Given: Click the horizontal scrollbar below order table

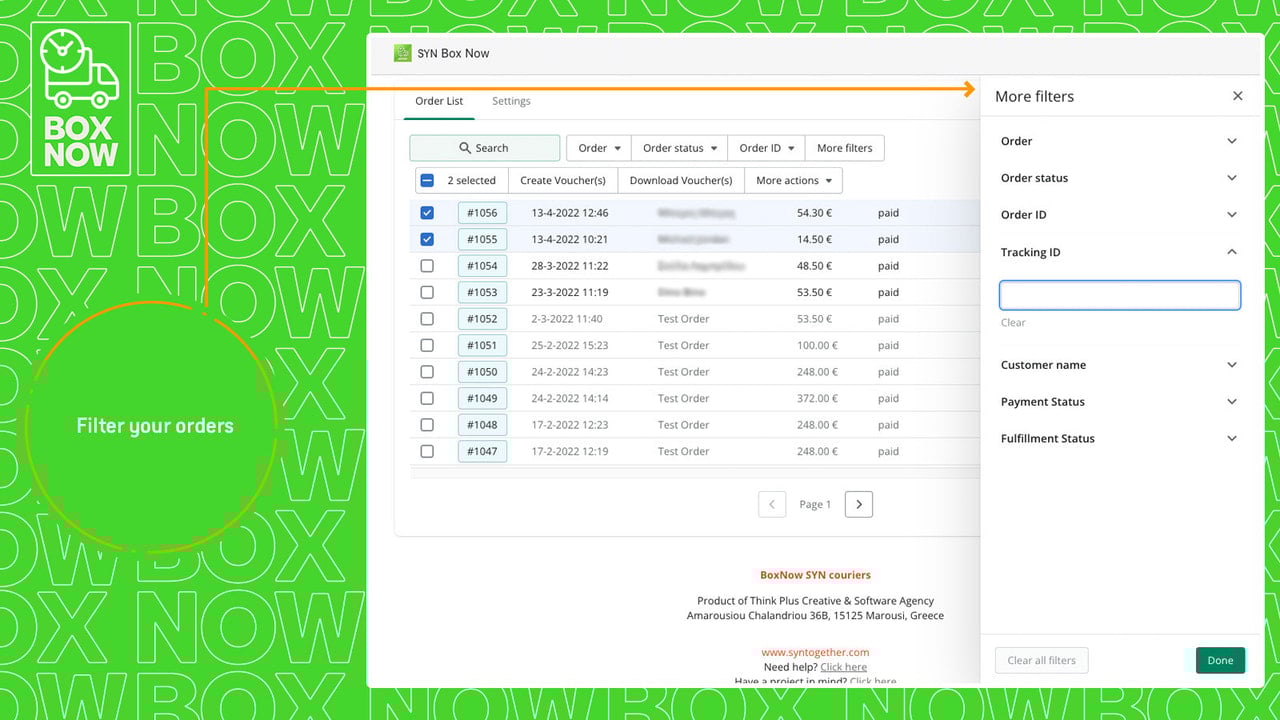Looking at the screenshot, I should (695, 473).
